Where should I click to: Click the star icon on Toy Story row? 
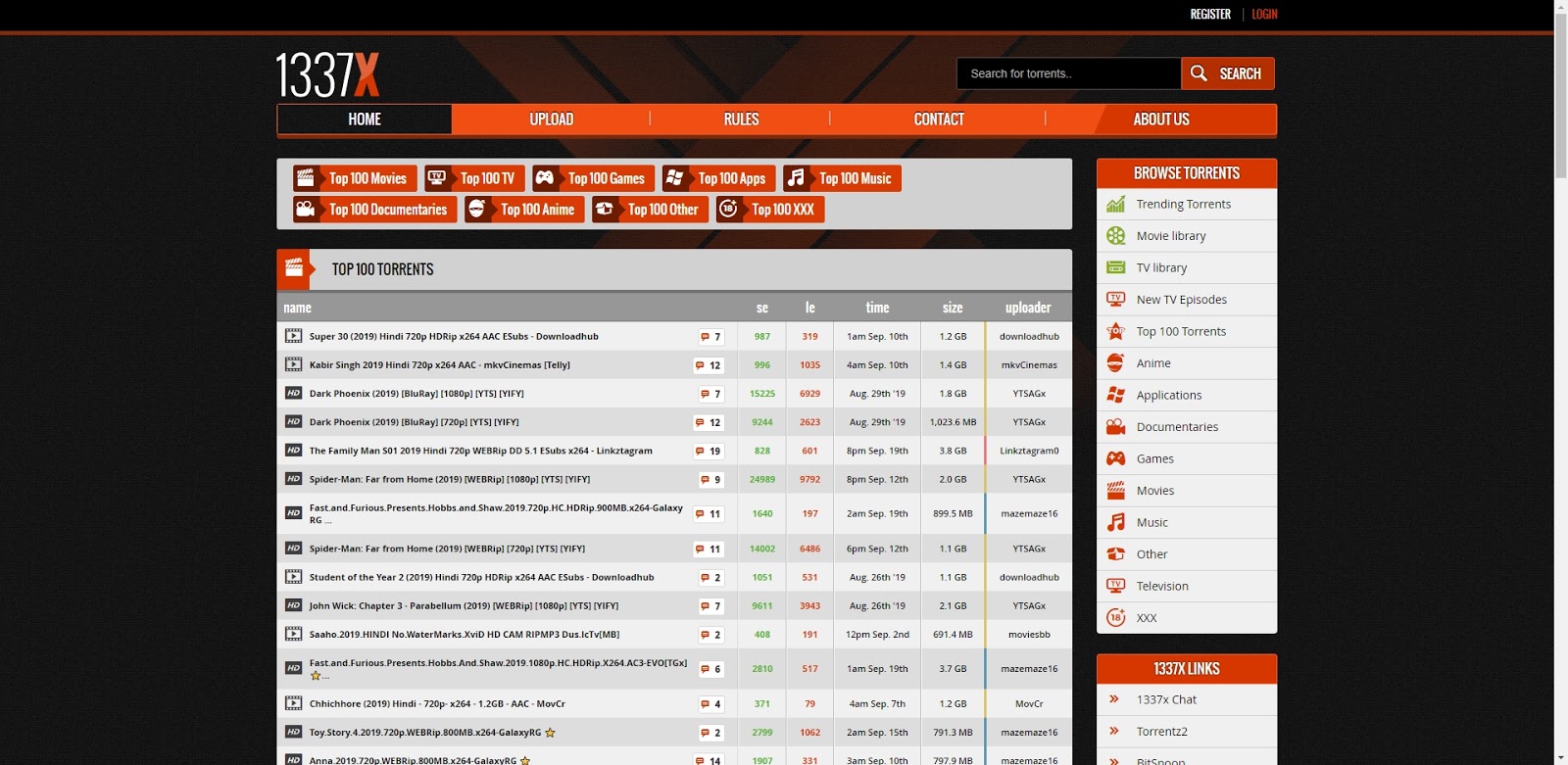(x=550, y=733)
